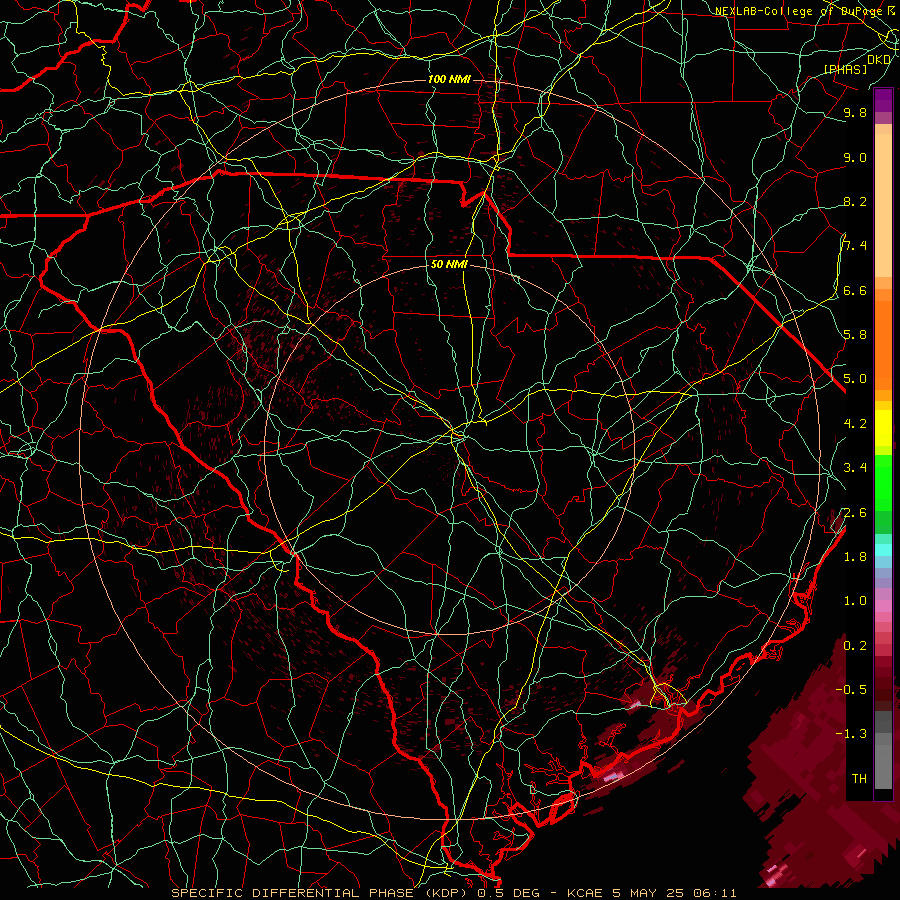Viewport: 900px width, 900px height.
Task: Select the 5.0 legend value
Action: tap(855, 379)
